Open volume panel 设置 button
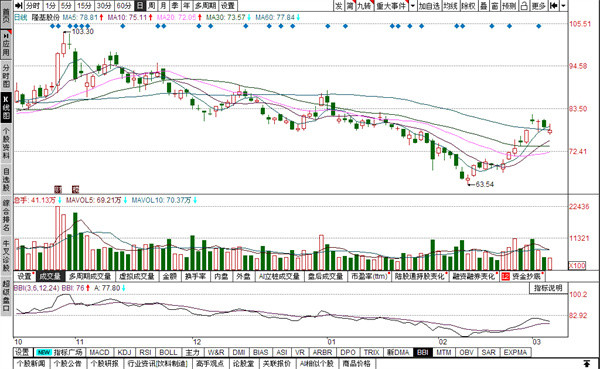Viewport: 600px width, 369px height. (x=24, y=276)
